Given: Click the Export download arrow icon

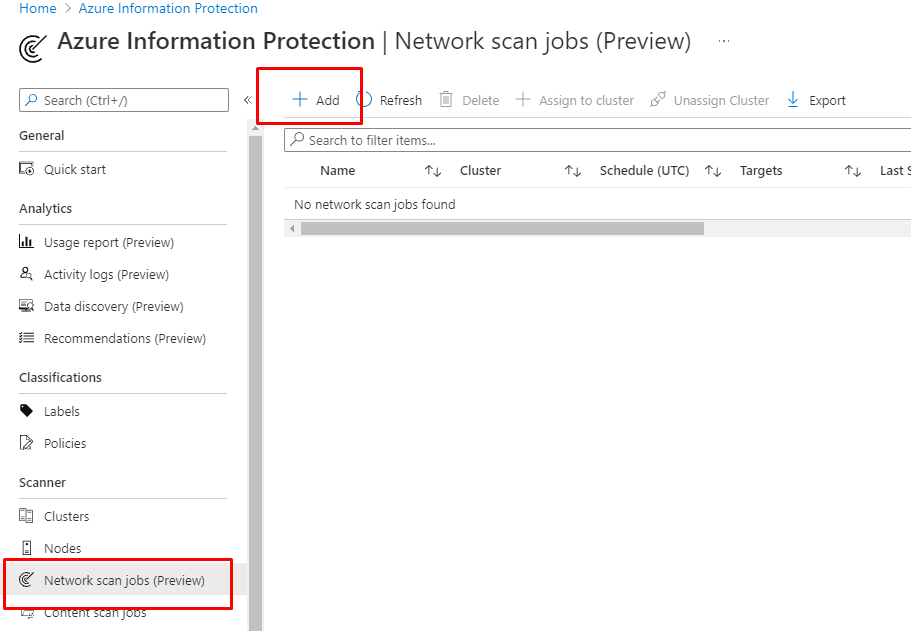Looking at the screenshot, I should [x=793, y=100].
